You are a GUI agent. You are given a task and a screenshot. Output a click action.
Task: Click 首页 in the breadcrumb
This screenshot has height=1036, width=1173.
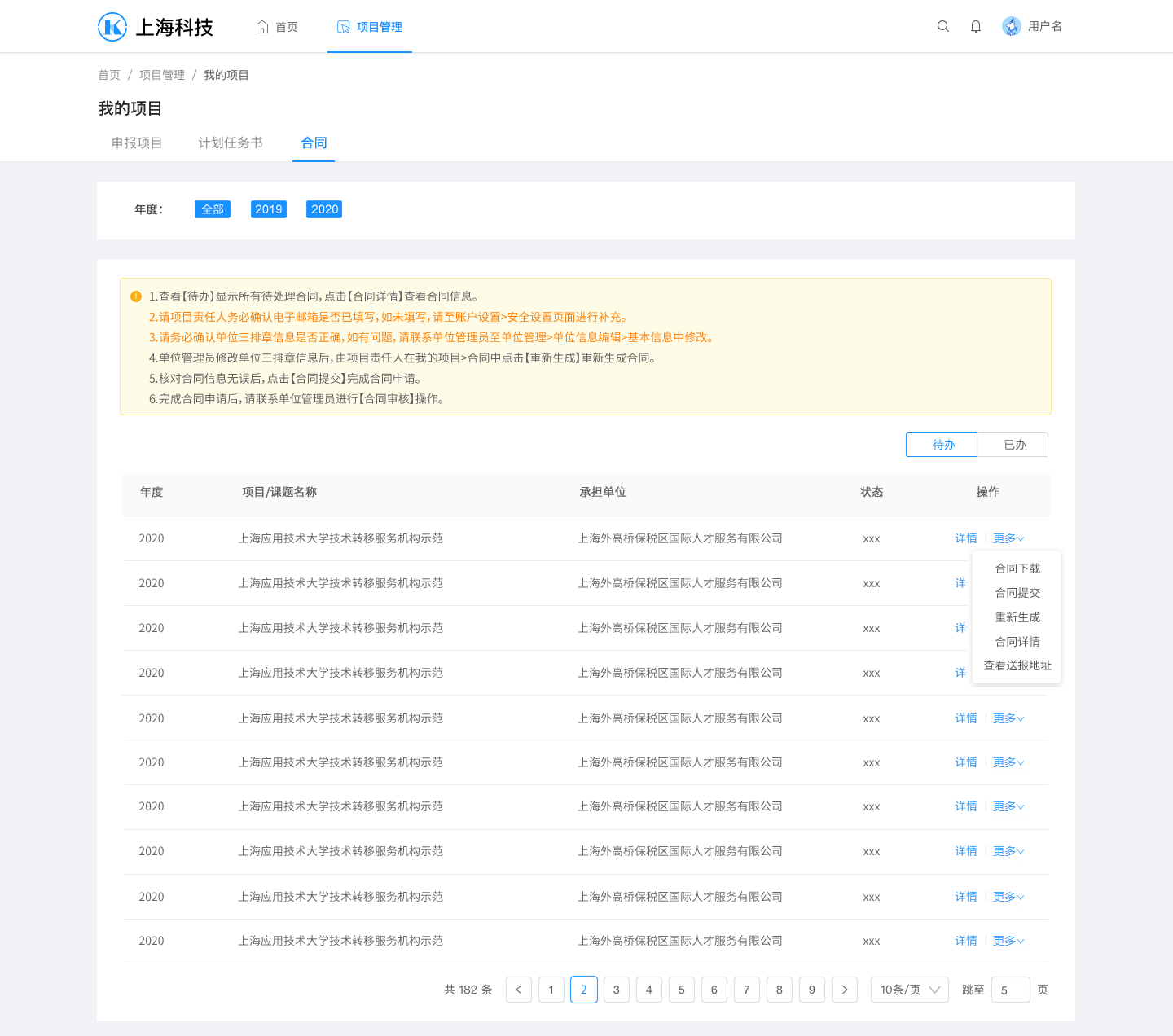[109, 75]
